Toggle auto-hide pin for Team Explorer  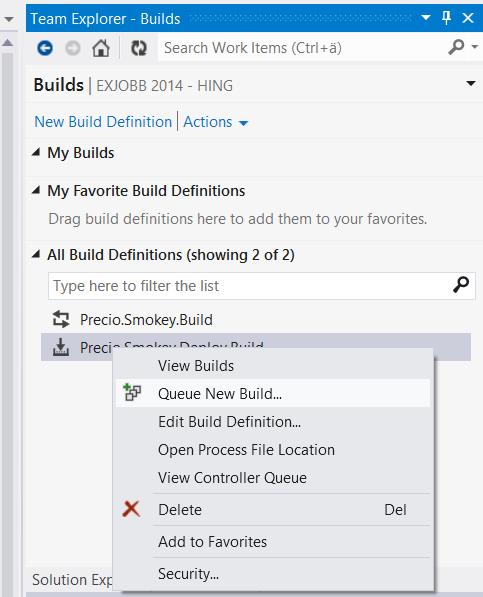coord(446,18)
